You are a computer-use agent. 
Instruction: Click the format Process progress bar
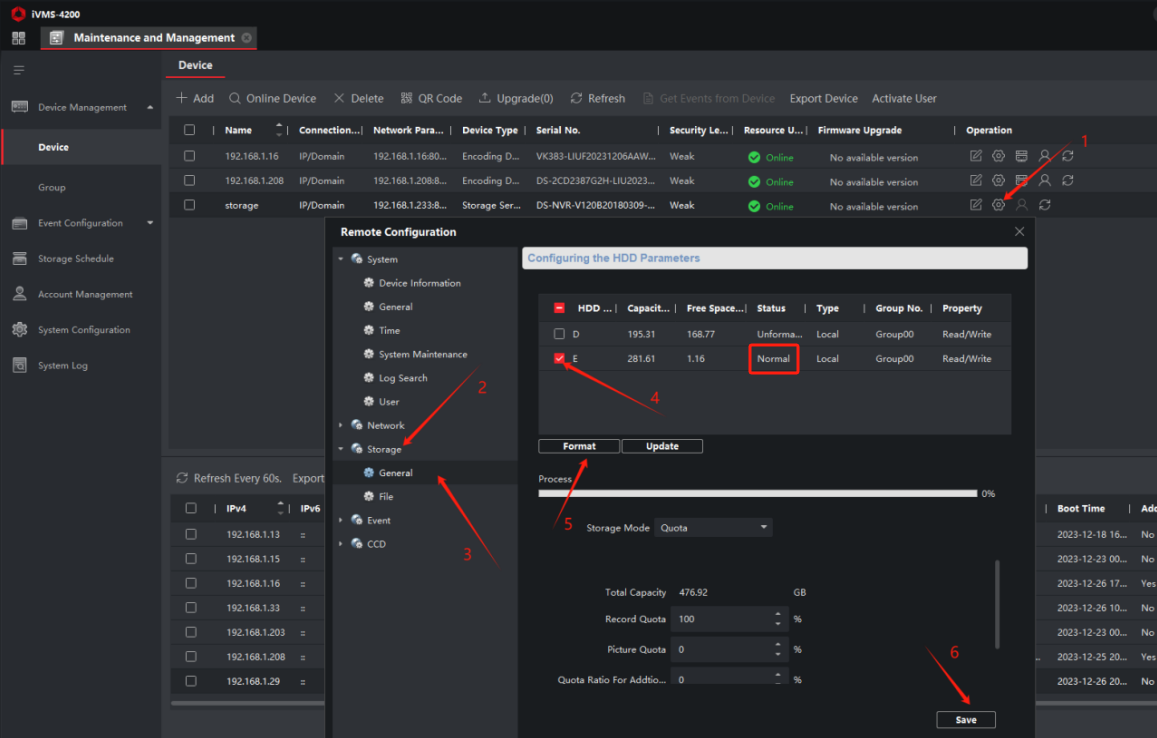click(x=757, y=493)
